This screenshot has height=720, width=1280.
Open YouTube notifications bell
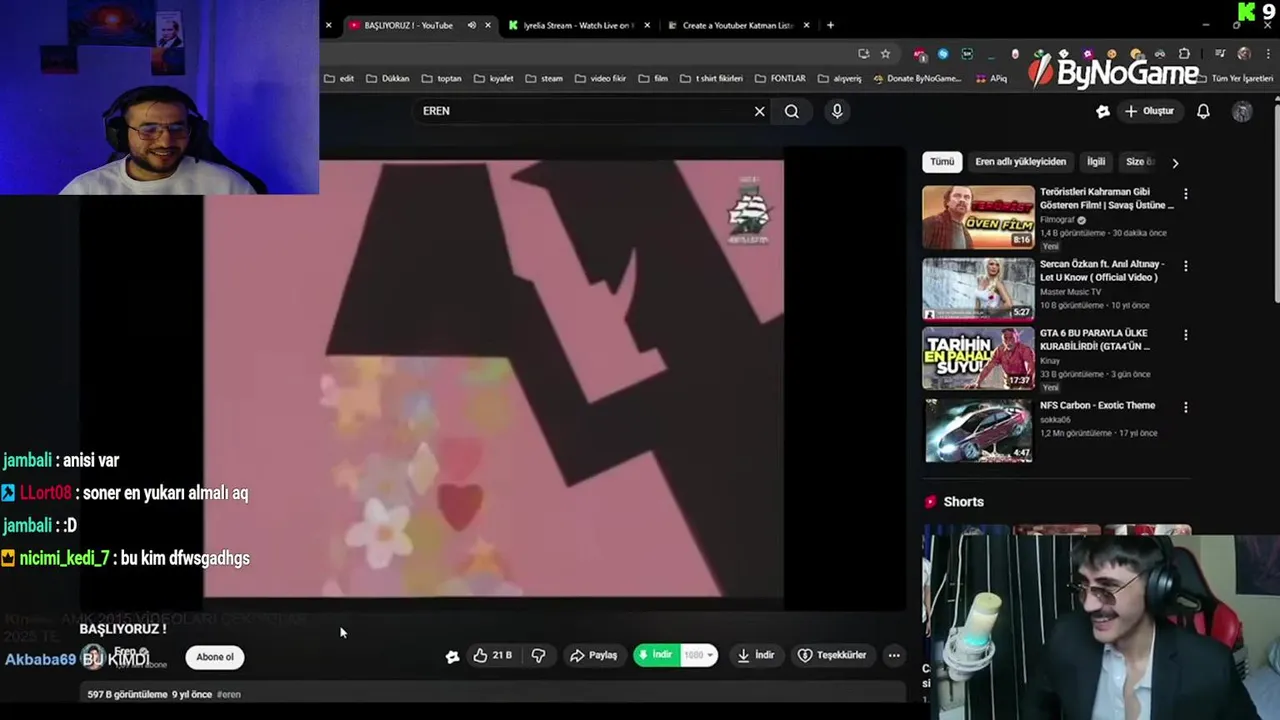[x=1203, y=111]
